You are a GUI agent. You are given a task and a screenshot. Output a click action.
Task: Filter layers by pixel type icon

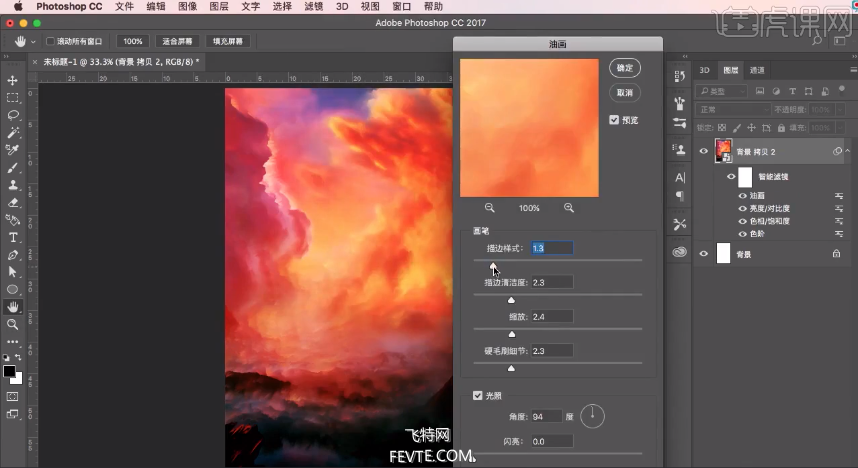760,91
